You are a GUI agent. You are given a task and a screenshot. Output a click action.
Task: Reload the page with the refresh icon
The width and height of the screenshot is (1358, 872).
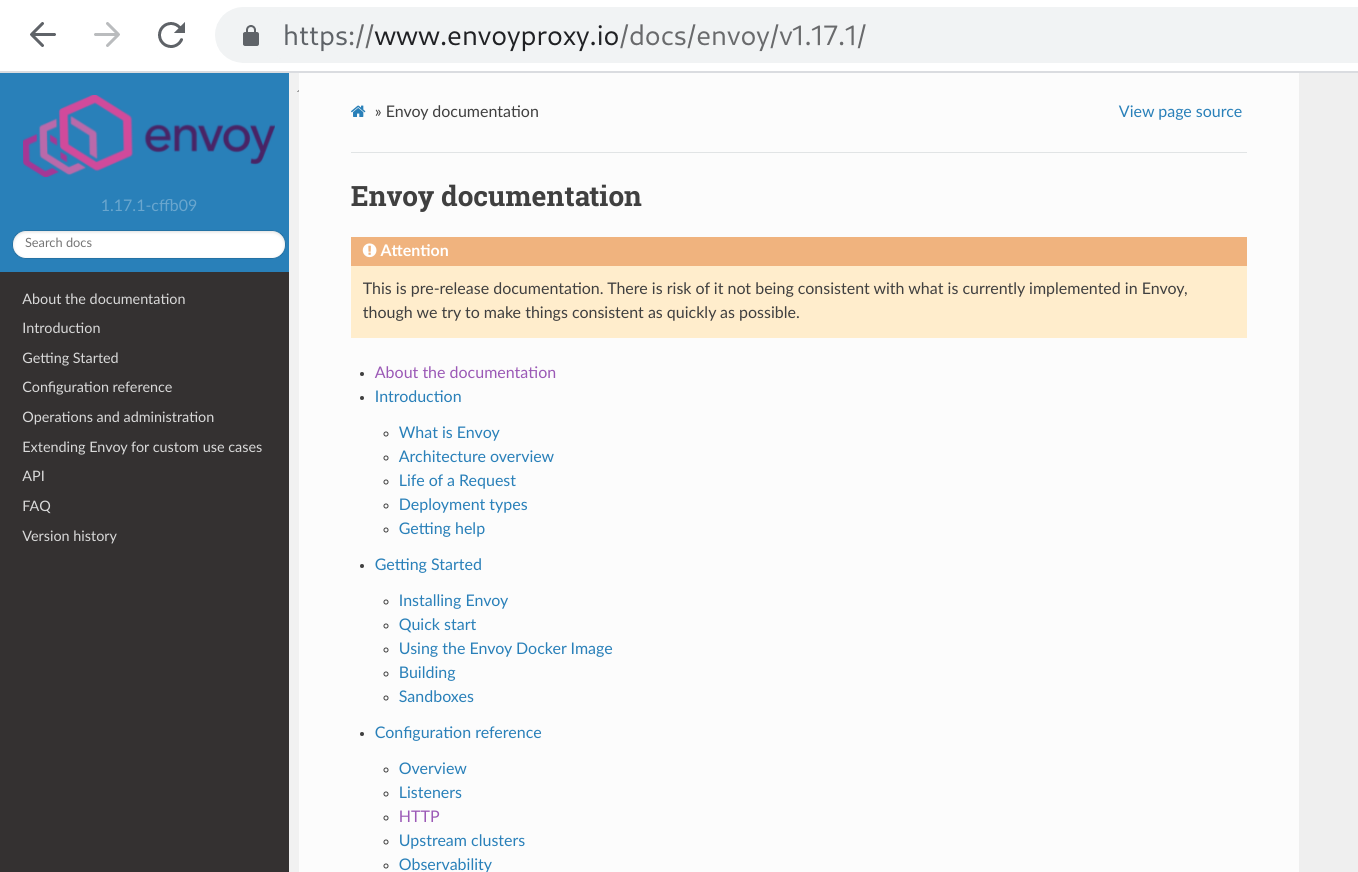coord(172,36)
